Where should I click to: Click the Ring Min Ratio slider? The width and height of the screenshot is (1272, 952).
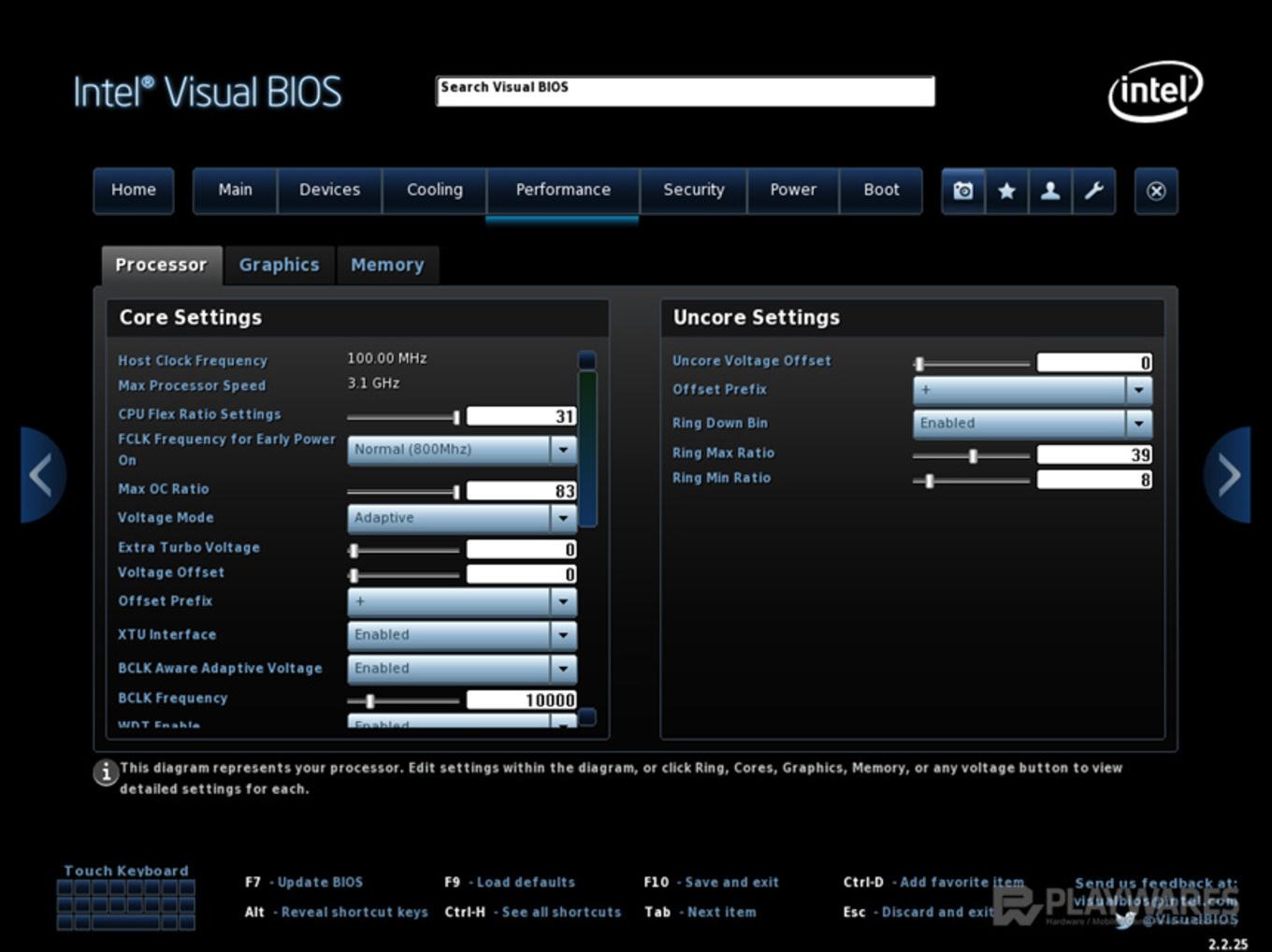click(x=971, y=481)
